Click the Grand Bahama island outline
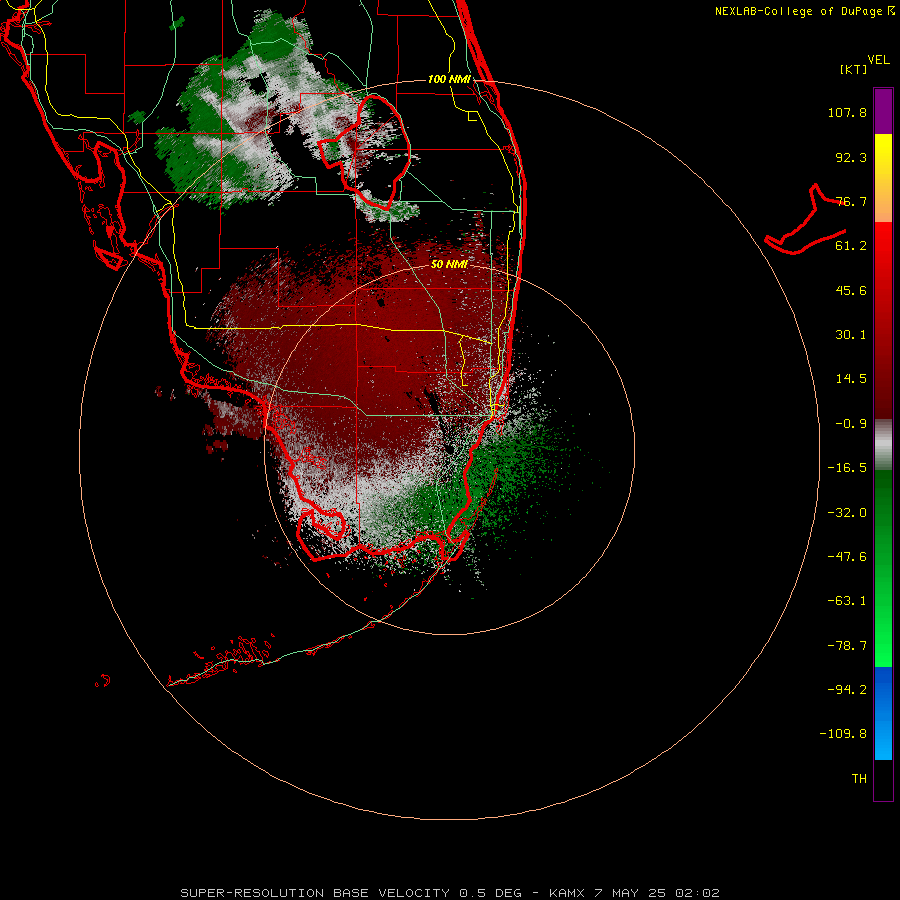 point(805,220)
